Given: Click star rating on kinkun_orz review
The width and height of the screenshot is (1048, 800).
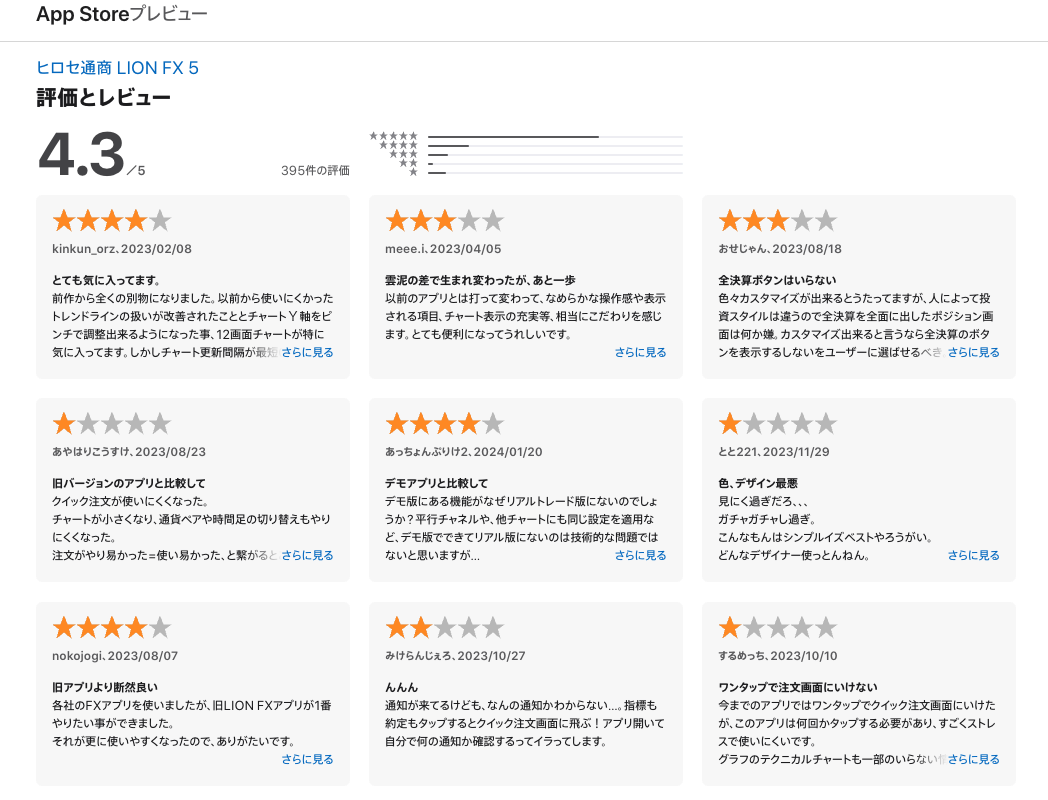Looking at the screenshot, I should click(111, 221).
